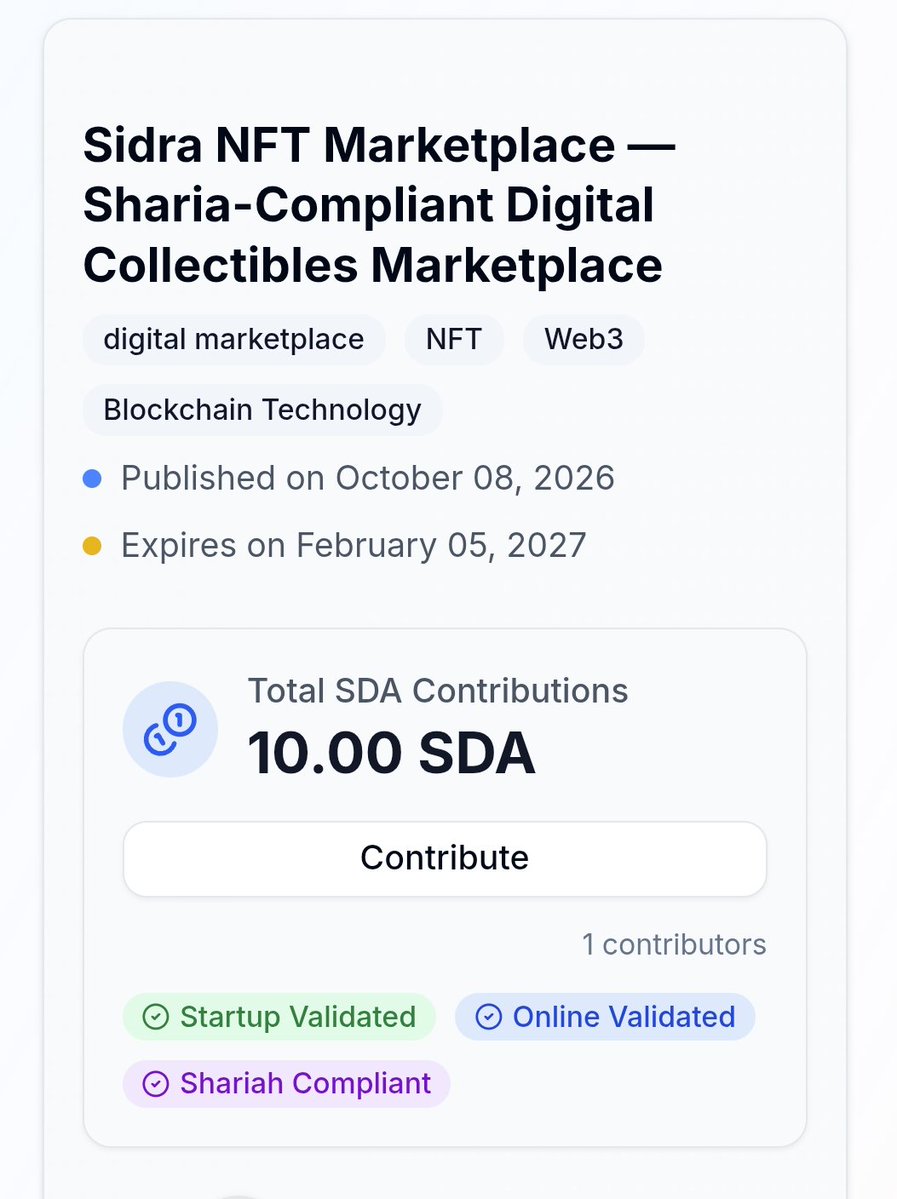
Task: Select the digital marketplace tag
Action: 234,339
